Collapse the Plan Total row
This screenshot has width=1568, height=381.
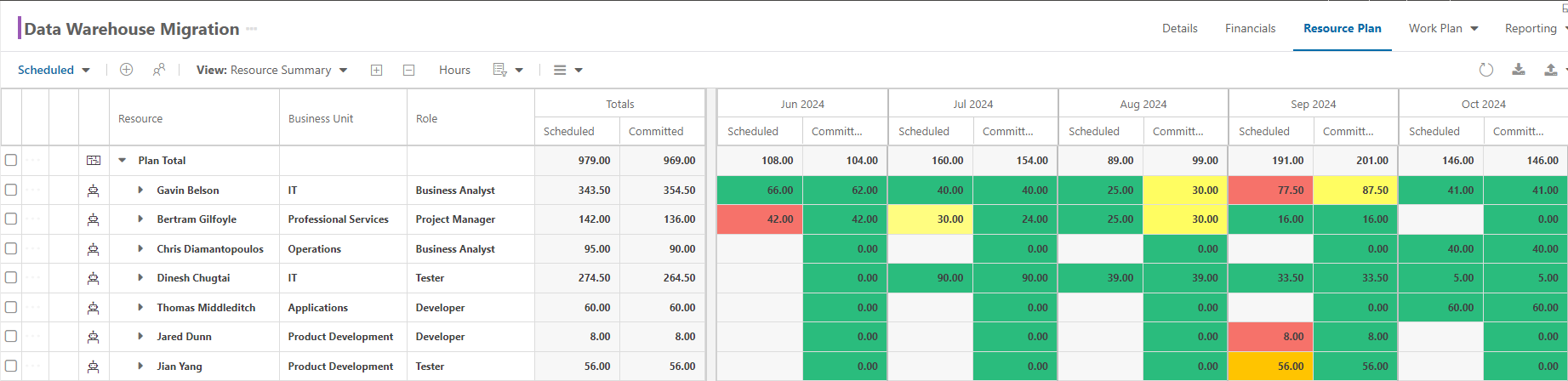coord(122,160)
